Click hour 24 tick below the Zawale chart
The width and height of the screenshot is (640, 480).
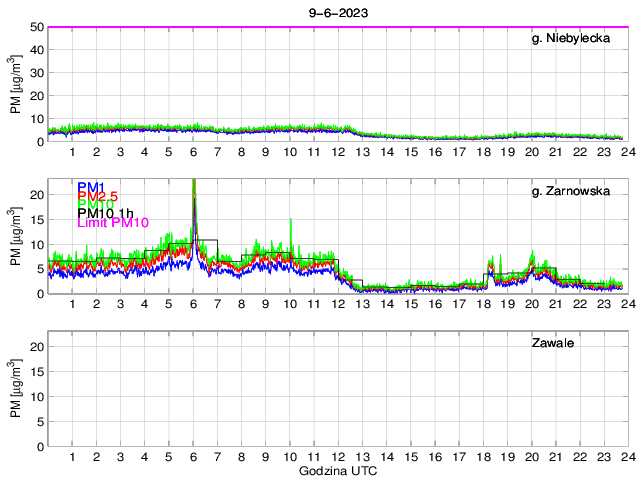pyautogui.click(x=626, y=458)
